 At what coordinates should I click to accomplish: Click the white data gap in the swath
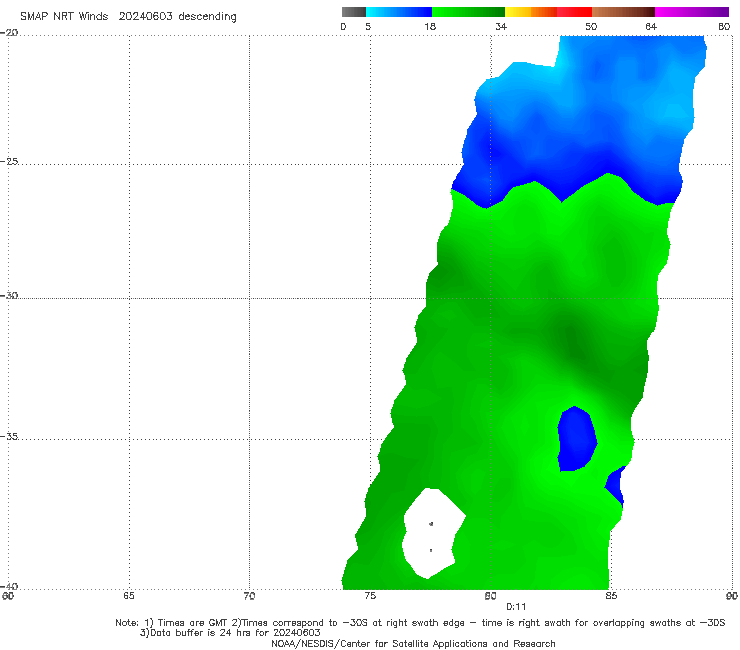click(x=432, y=533)
